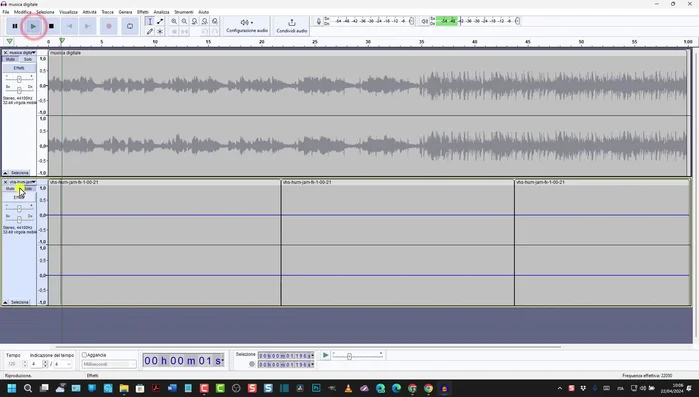
Task: Click the Trim audio outside selection icon
Action: [174, 32]
